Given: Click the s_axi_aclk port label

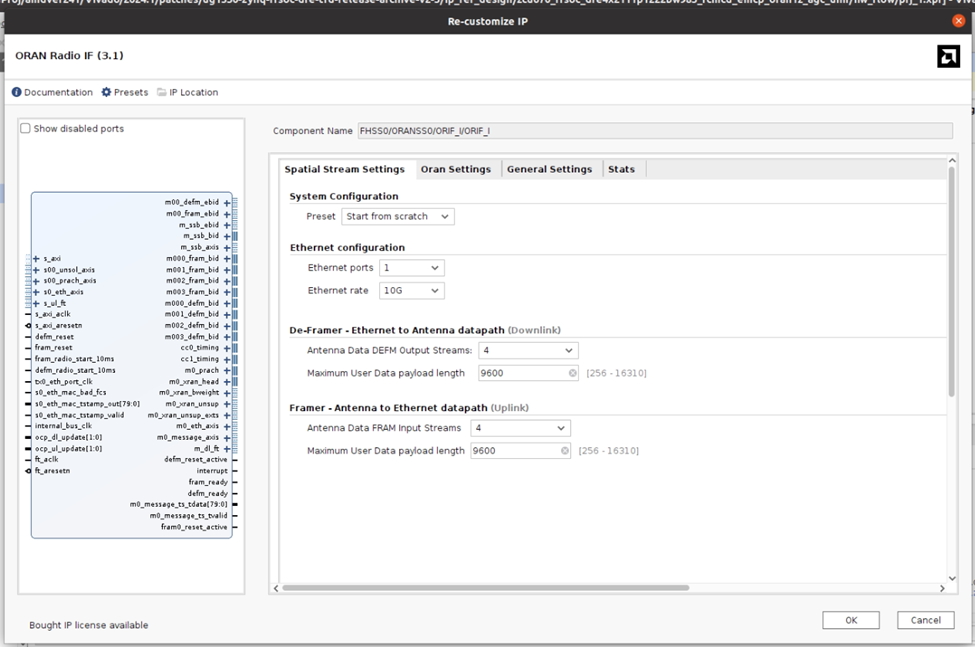Looking at the screenshot, I should point(53,314).
